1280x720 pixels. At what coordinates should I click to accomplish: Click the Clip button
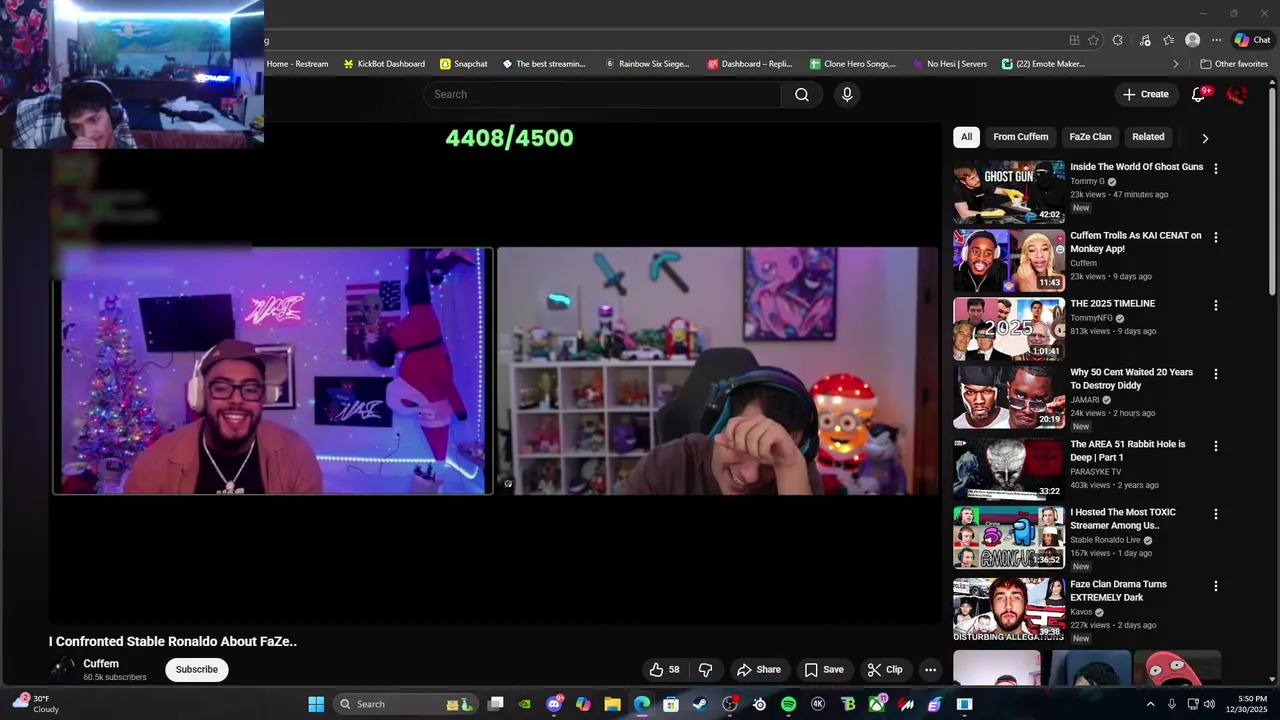(884, 670)
